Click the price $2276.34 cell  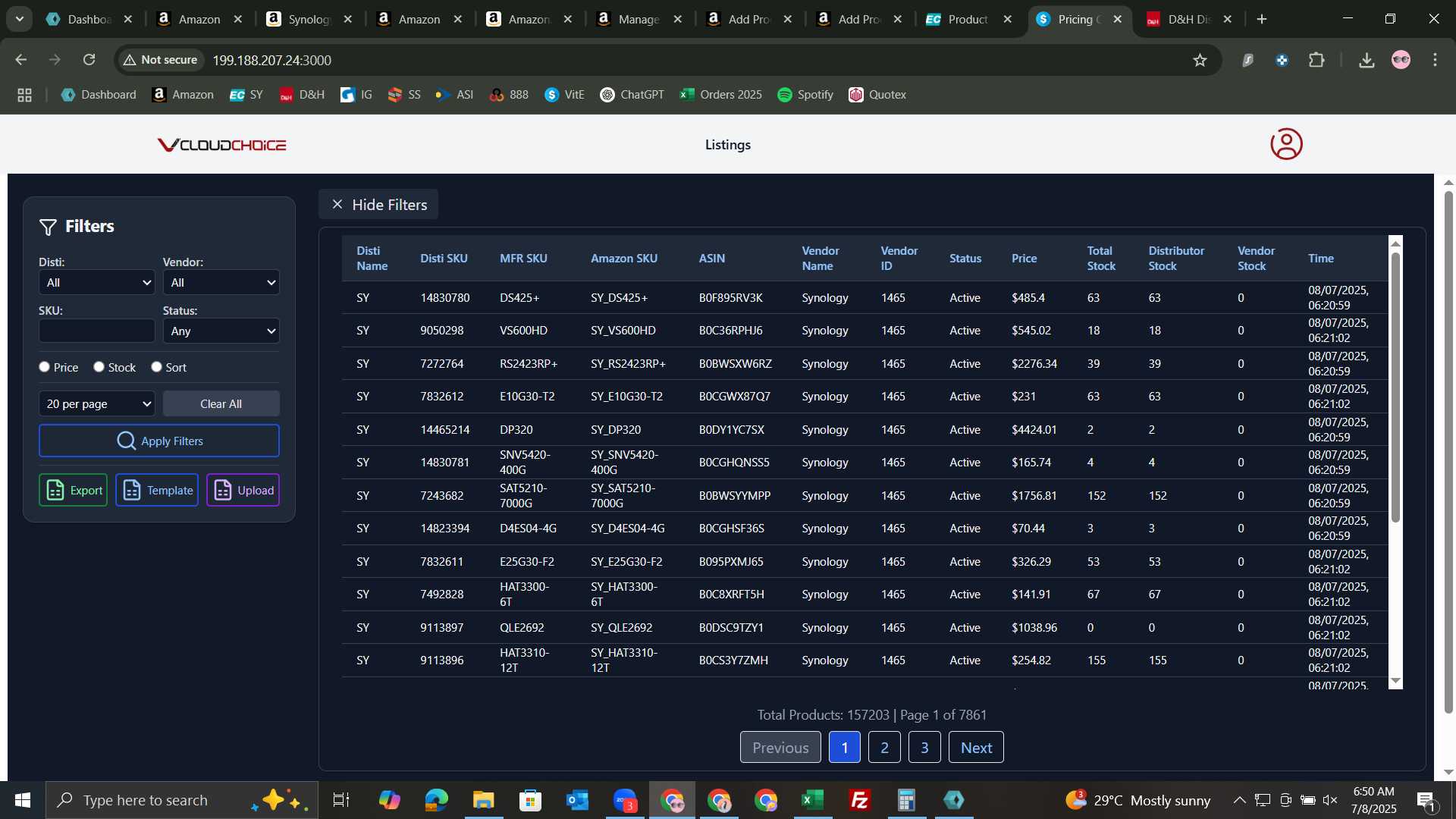pos(1034,364)
